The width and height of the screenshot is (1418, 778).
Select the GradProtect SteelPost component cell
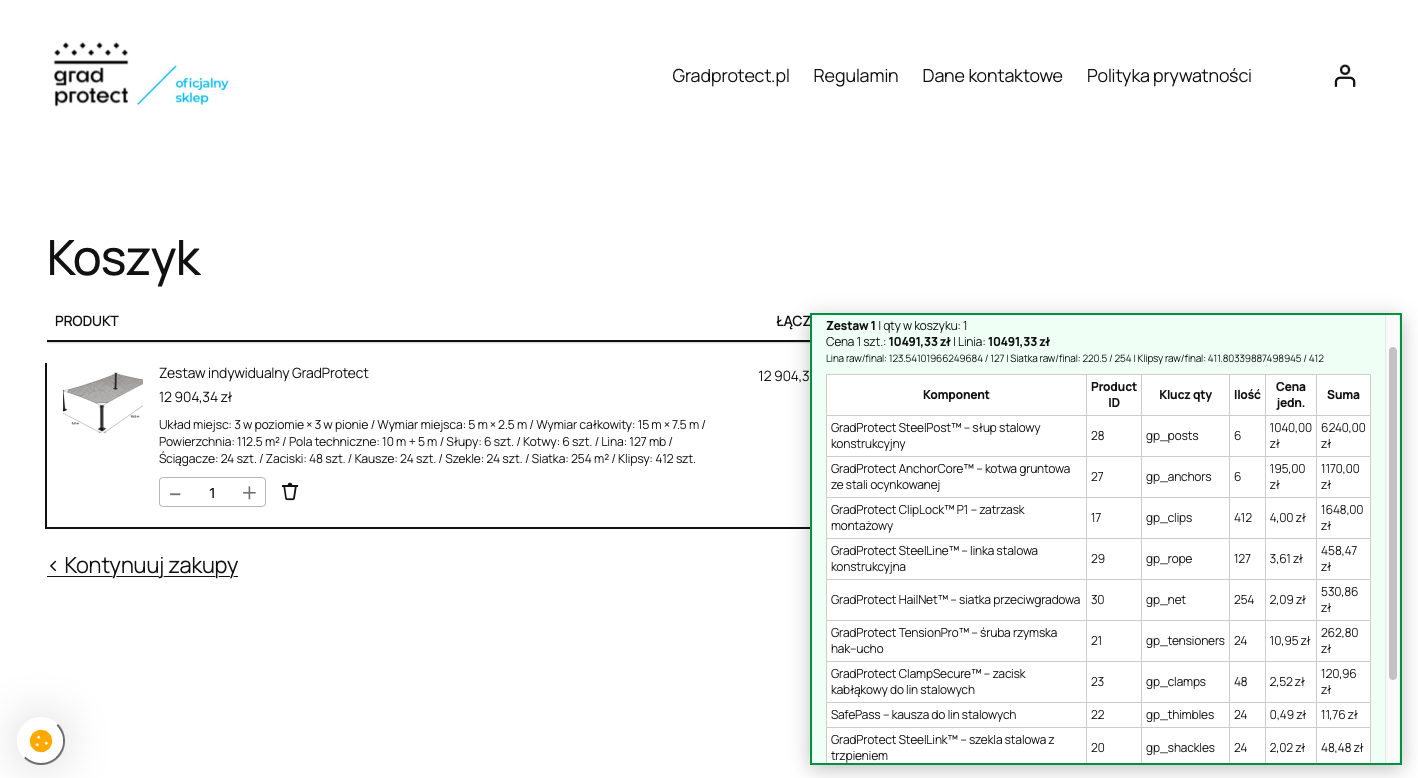(x=956, y=436)
